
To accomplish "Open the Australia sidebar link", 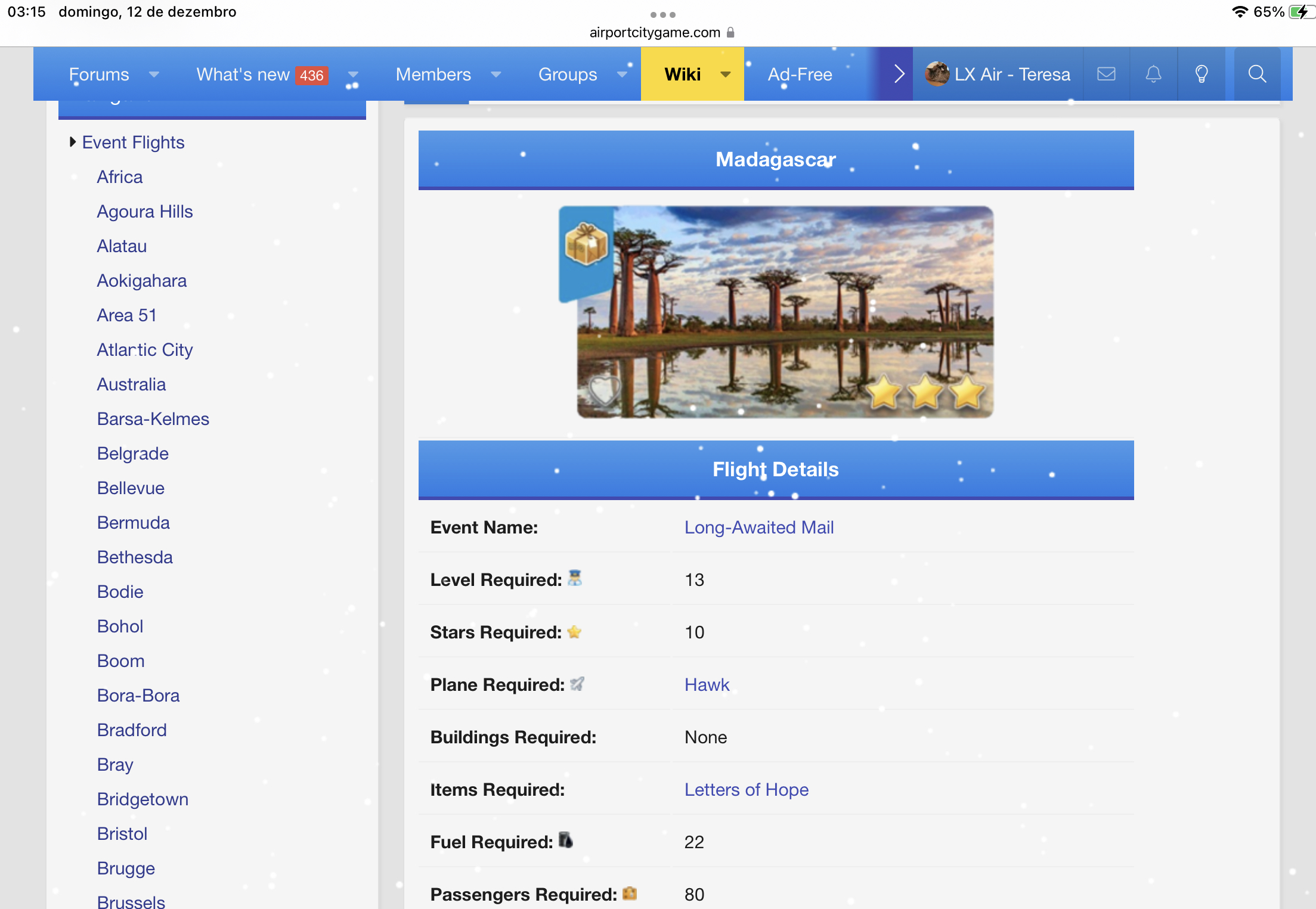I will click(131, 384).
